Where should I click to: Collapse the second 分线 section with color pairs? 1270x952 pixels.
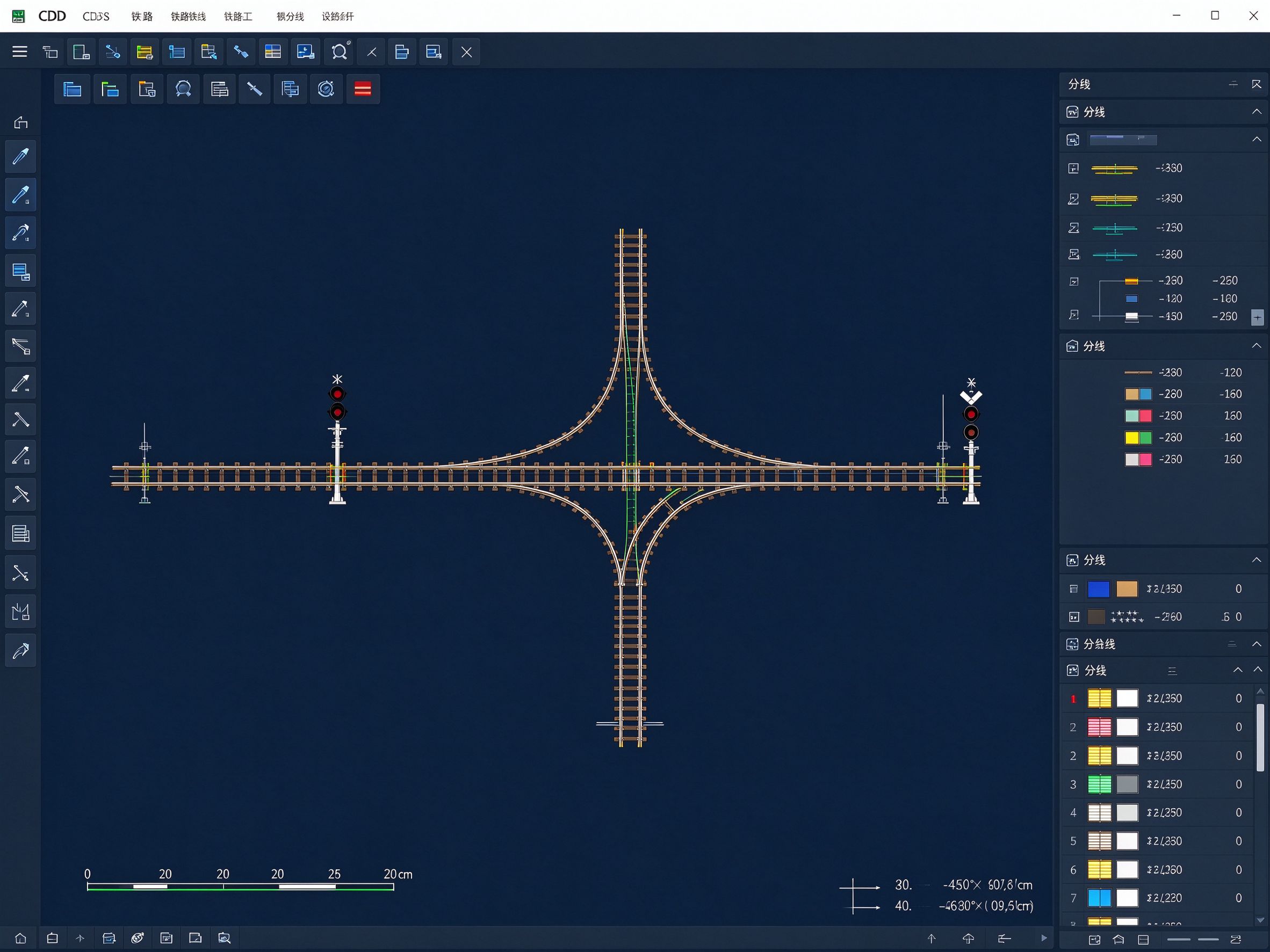point(1257,345)
